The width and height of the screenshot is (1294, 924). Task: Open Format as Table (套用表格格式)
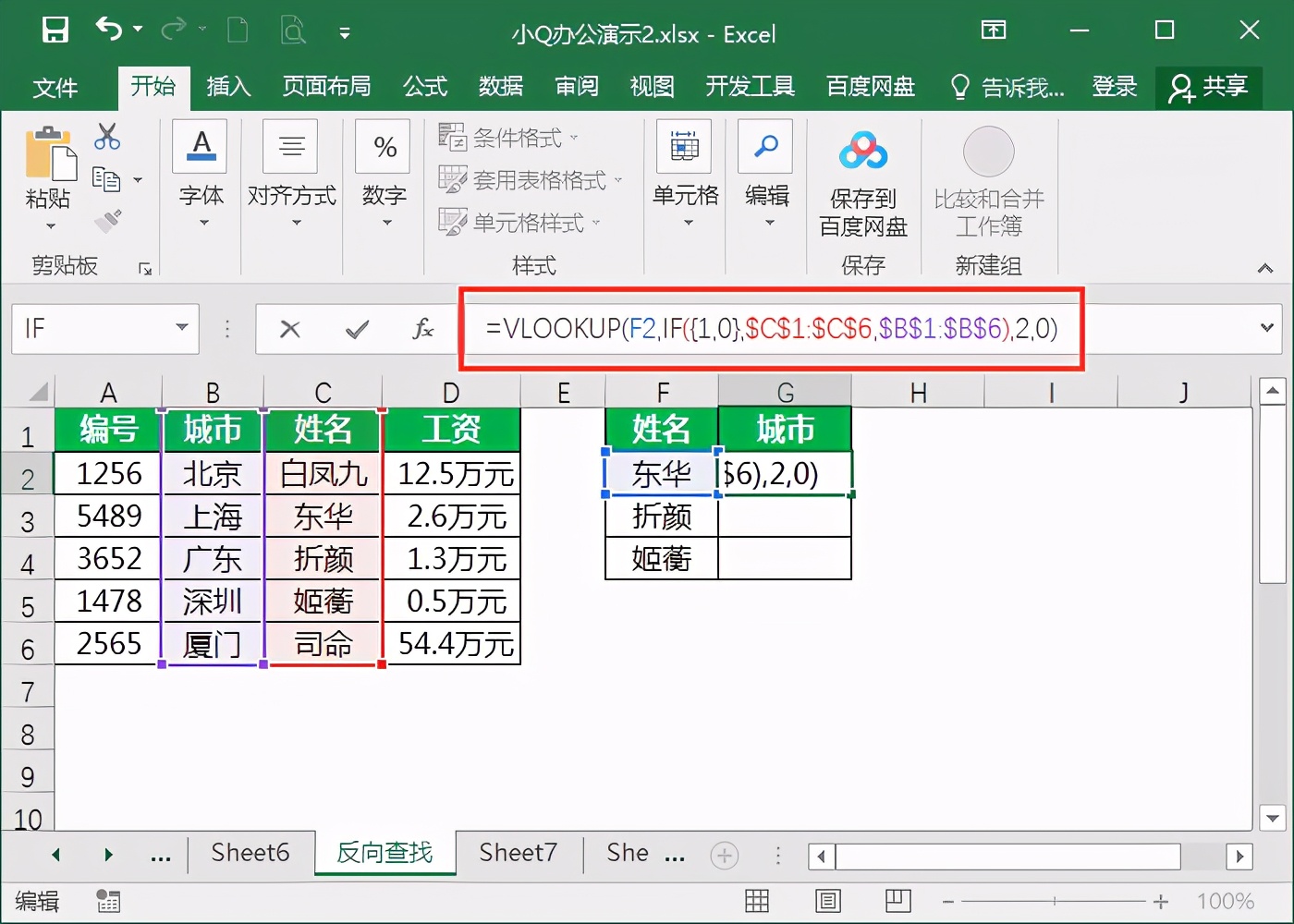[x=531, y=180]
